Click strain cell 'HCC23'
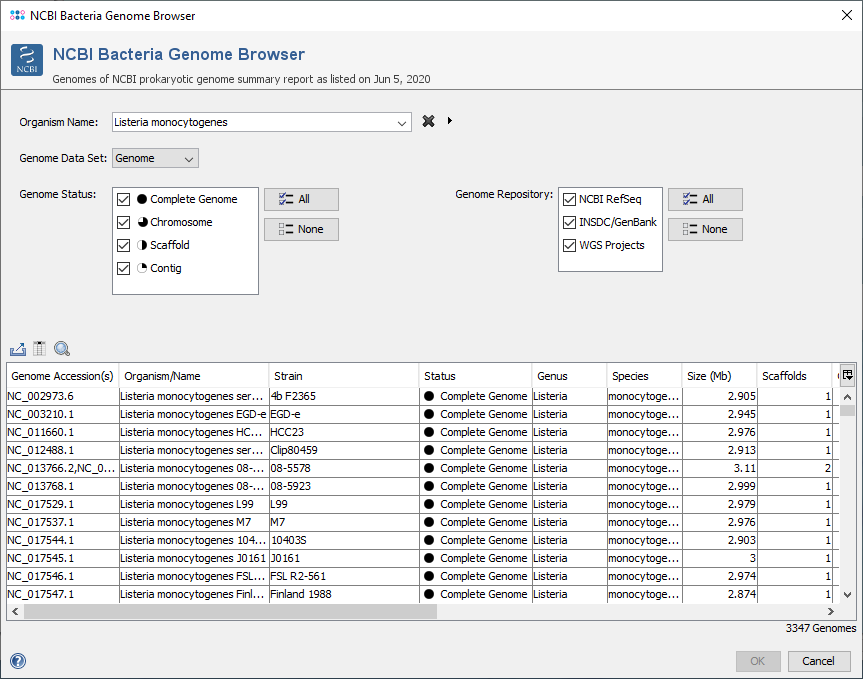This screenshot has width=863, height=679. pos(344,432)
